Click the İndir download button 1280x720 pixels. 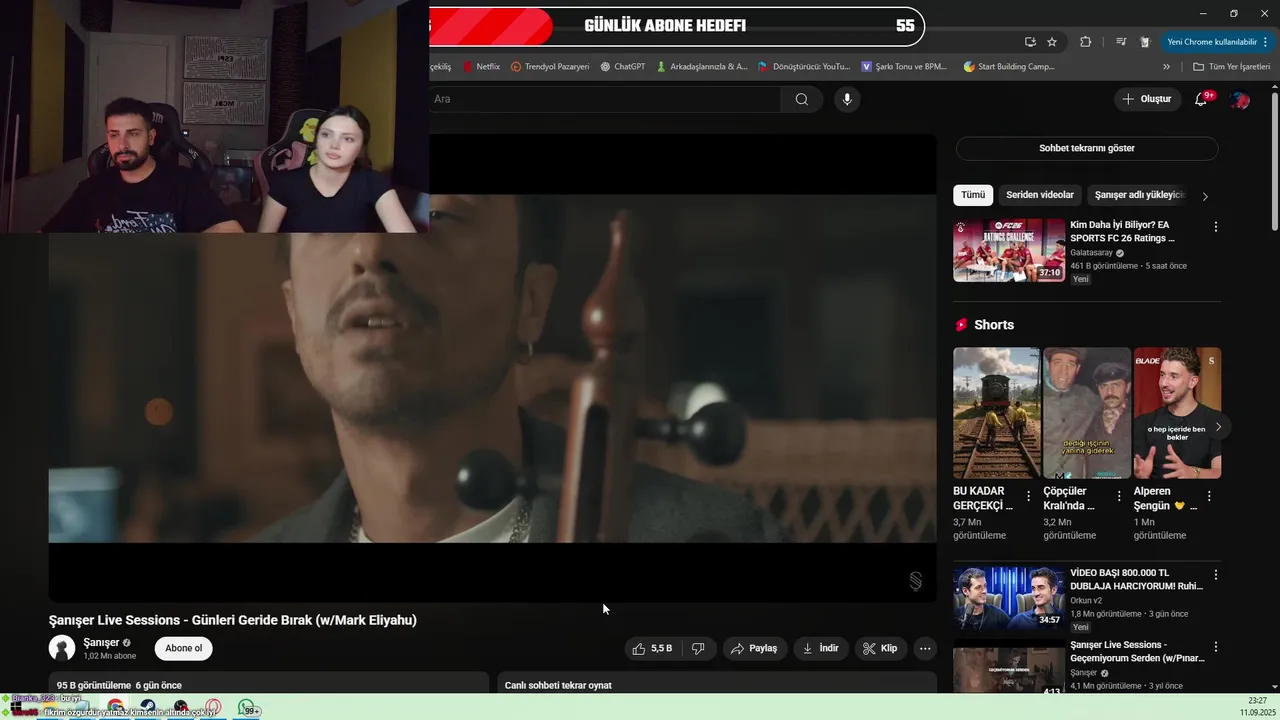821,648
